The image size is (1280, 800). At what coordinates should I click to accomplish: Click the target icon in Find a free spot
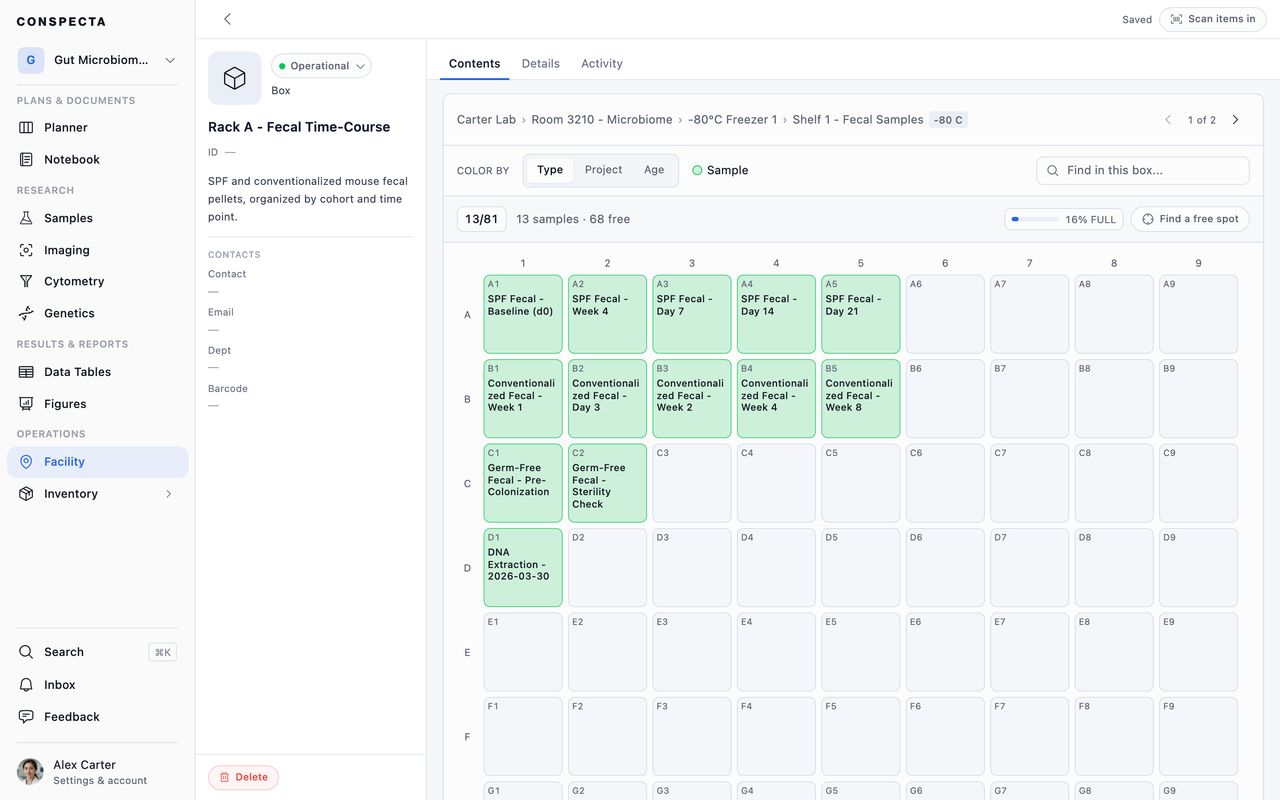coord(1148,219)
